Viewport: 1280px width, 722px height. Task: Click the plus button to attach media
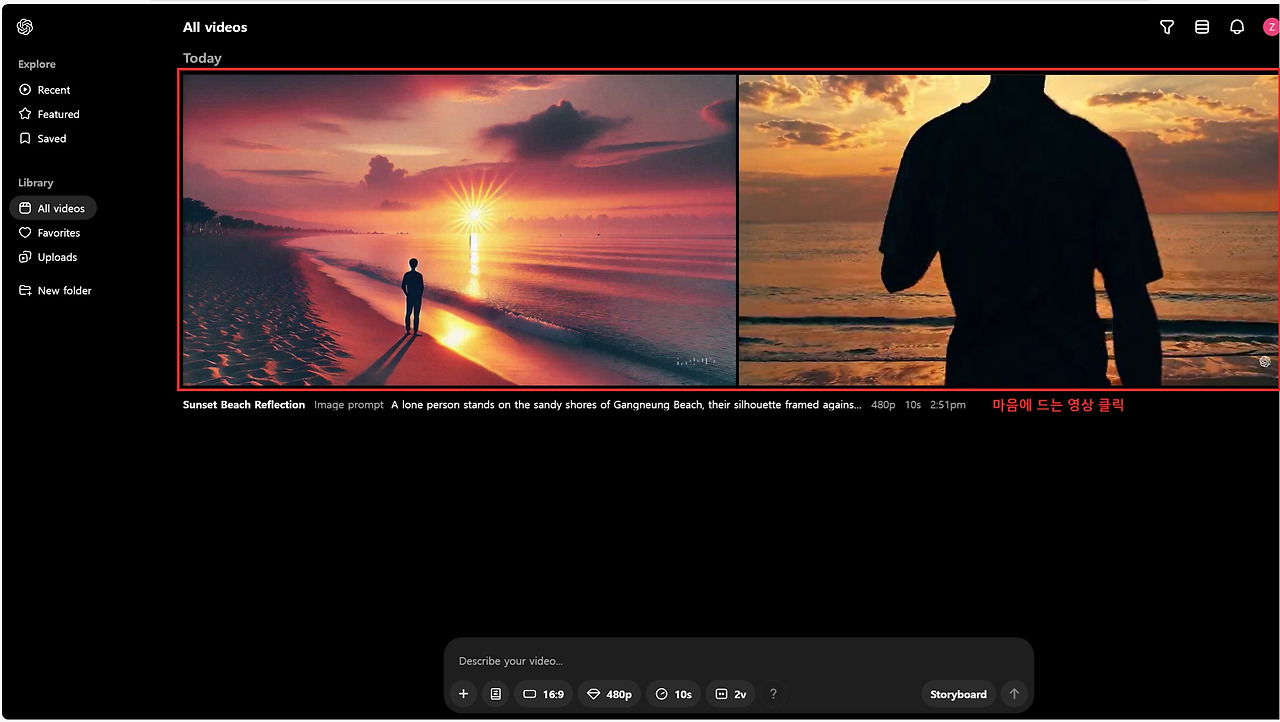[463, 694]
